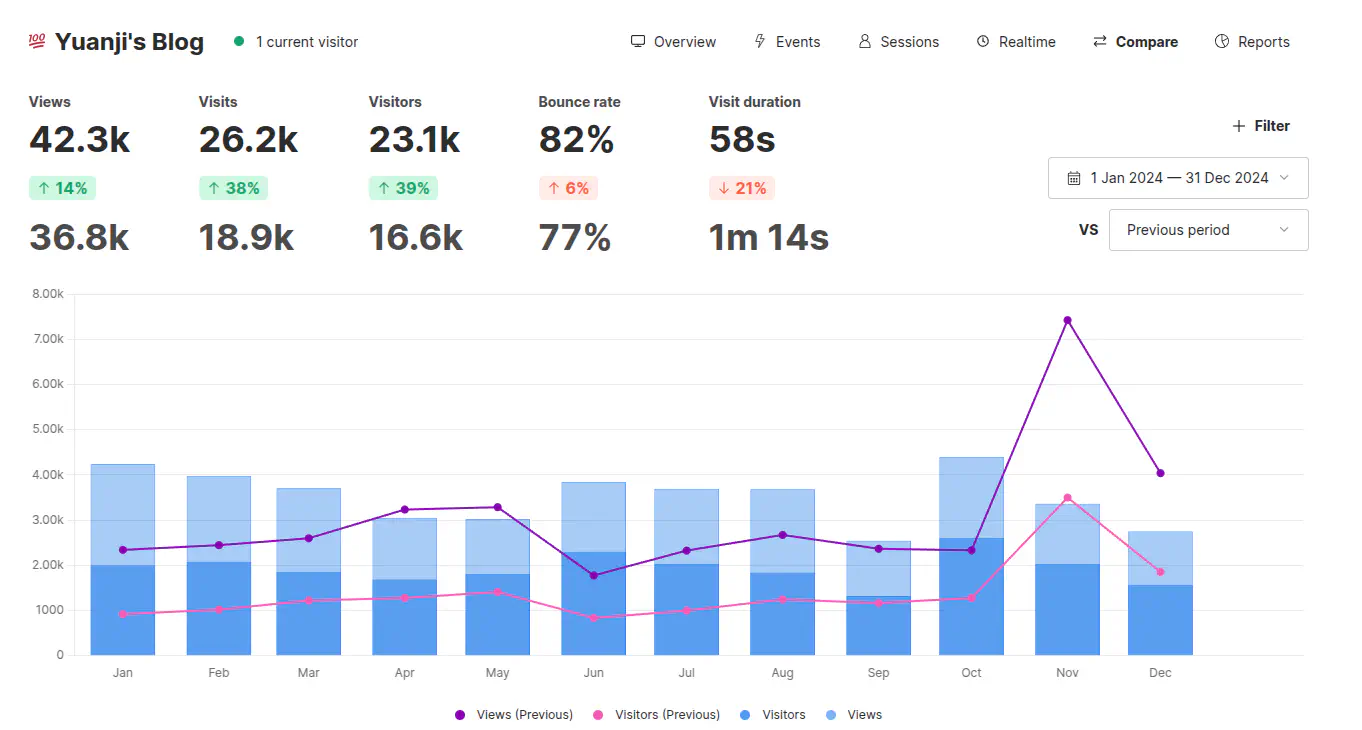Click the plus icon beside Filter
The width and height of the screenshot is (1362, 730).
pos(1239,126)
